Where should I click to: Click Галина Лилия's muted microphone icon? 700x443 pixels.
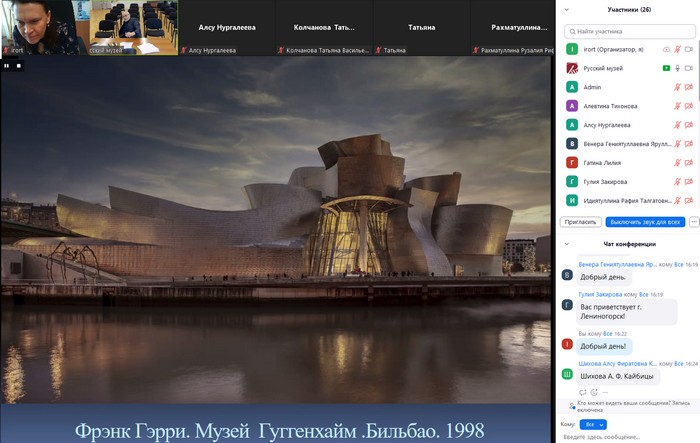(677, 163)
